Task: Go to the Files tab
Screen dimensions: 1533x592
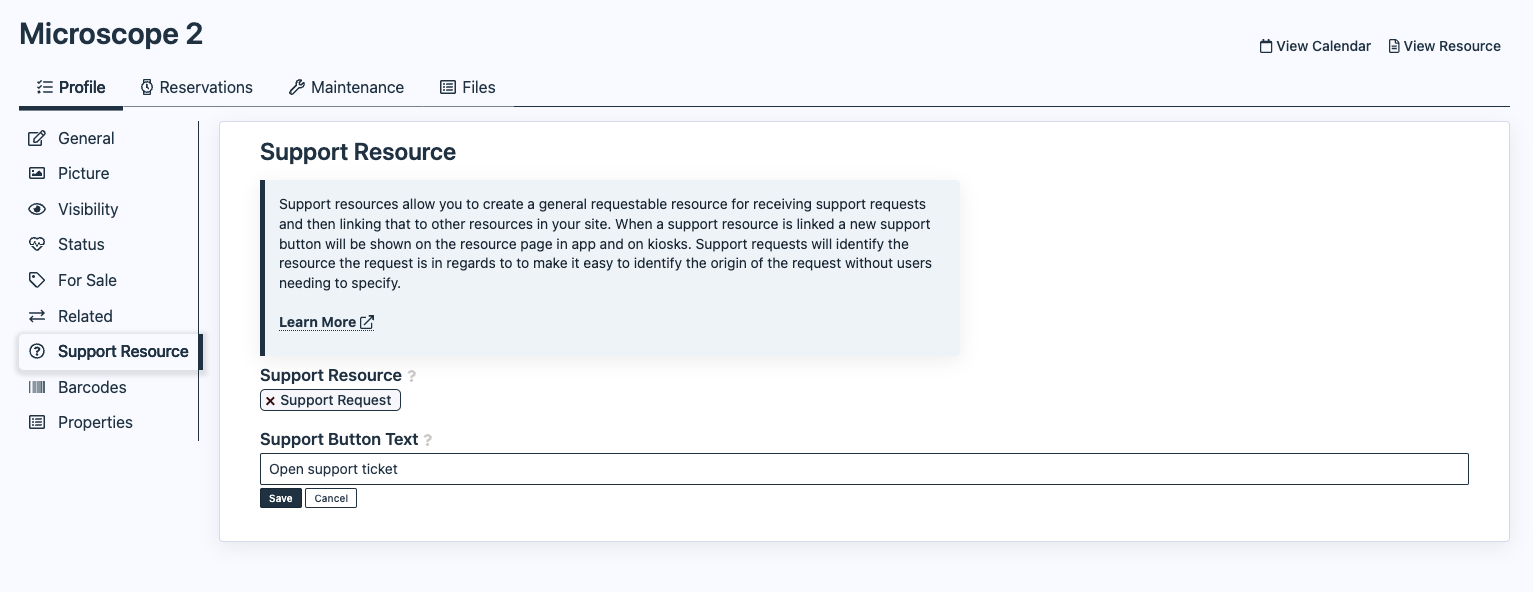Action: (x=468, y=87)
